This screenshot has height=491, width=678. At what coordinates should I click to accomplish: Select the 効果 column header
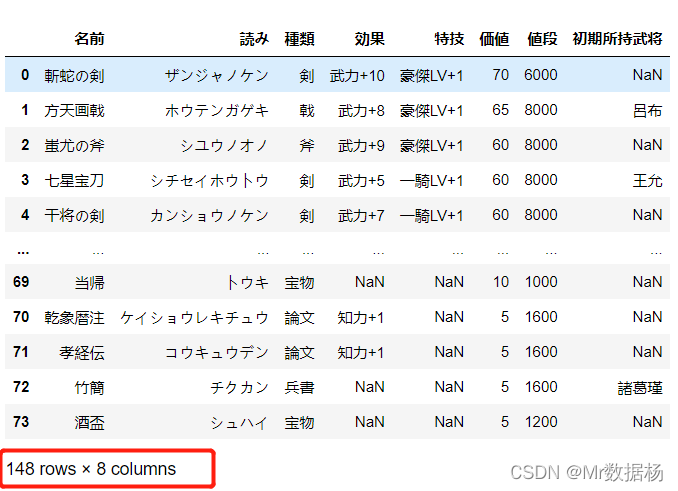369,39
